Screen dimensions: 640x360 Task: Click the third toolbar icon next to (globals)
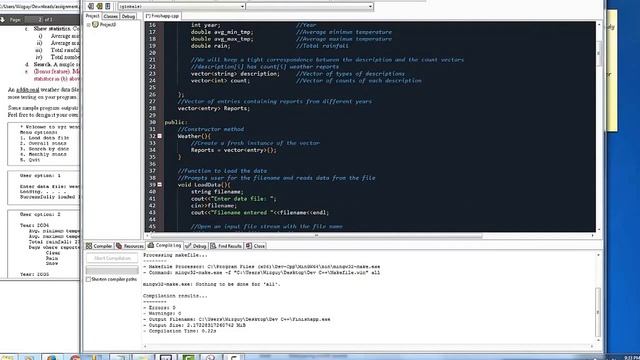(x=108, y=6)
